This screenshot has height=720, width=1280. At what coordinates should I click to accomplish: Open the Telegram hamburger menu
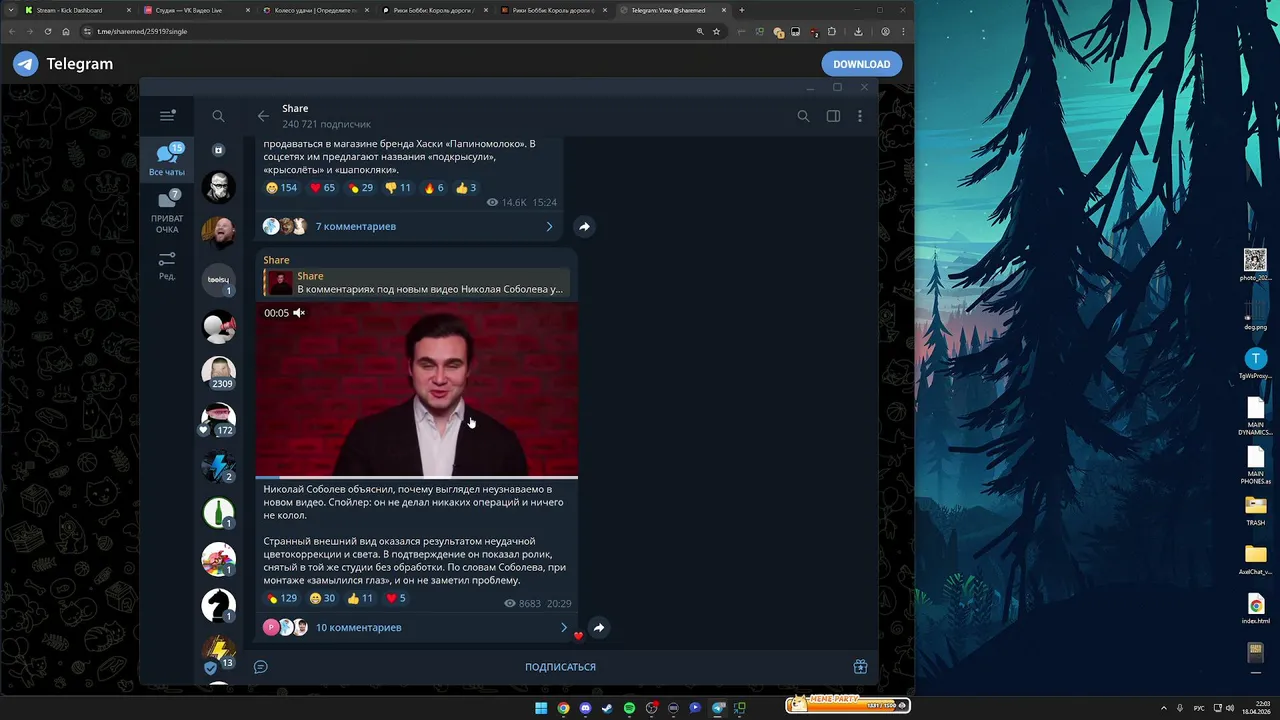[167, 116]
